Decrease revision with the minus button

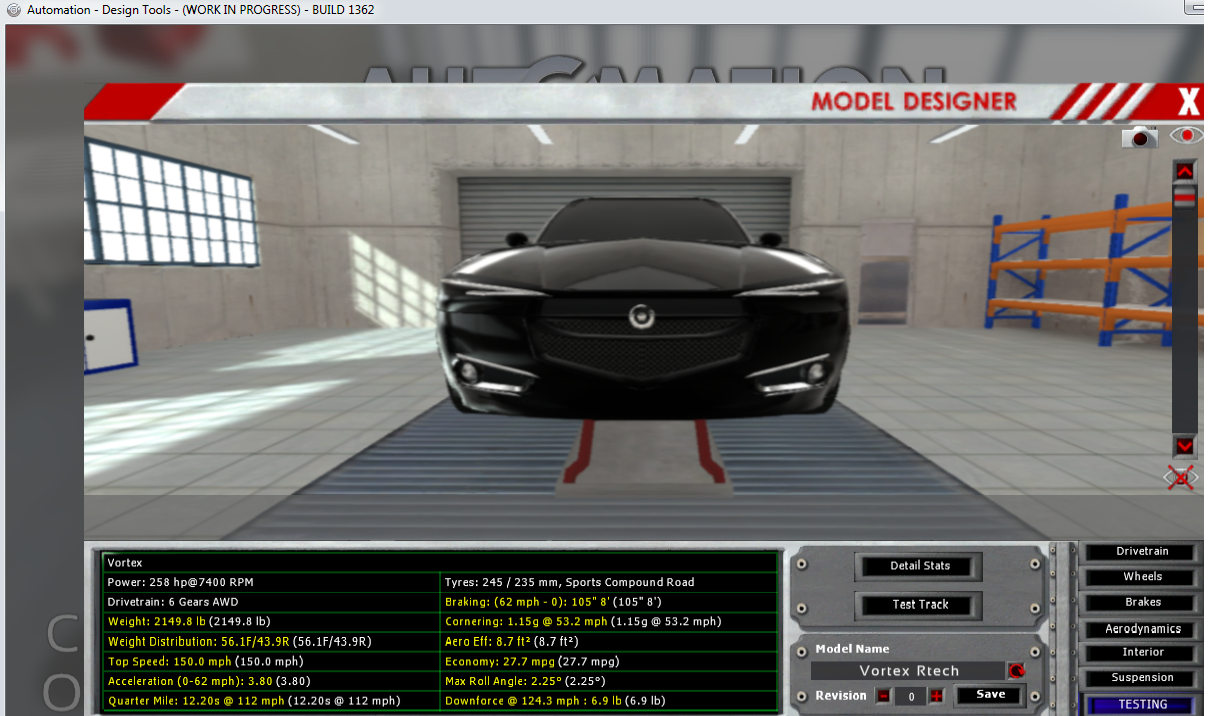pos(883,696)
